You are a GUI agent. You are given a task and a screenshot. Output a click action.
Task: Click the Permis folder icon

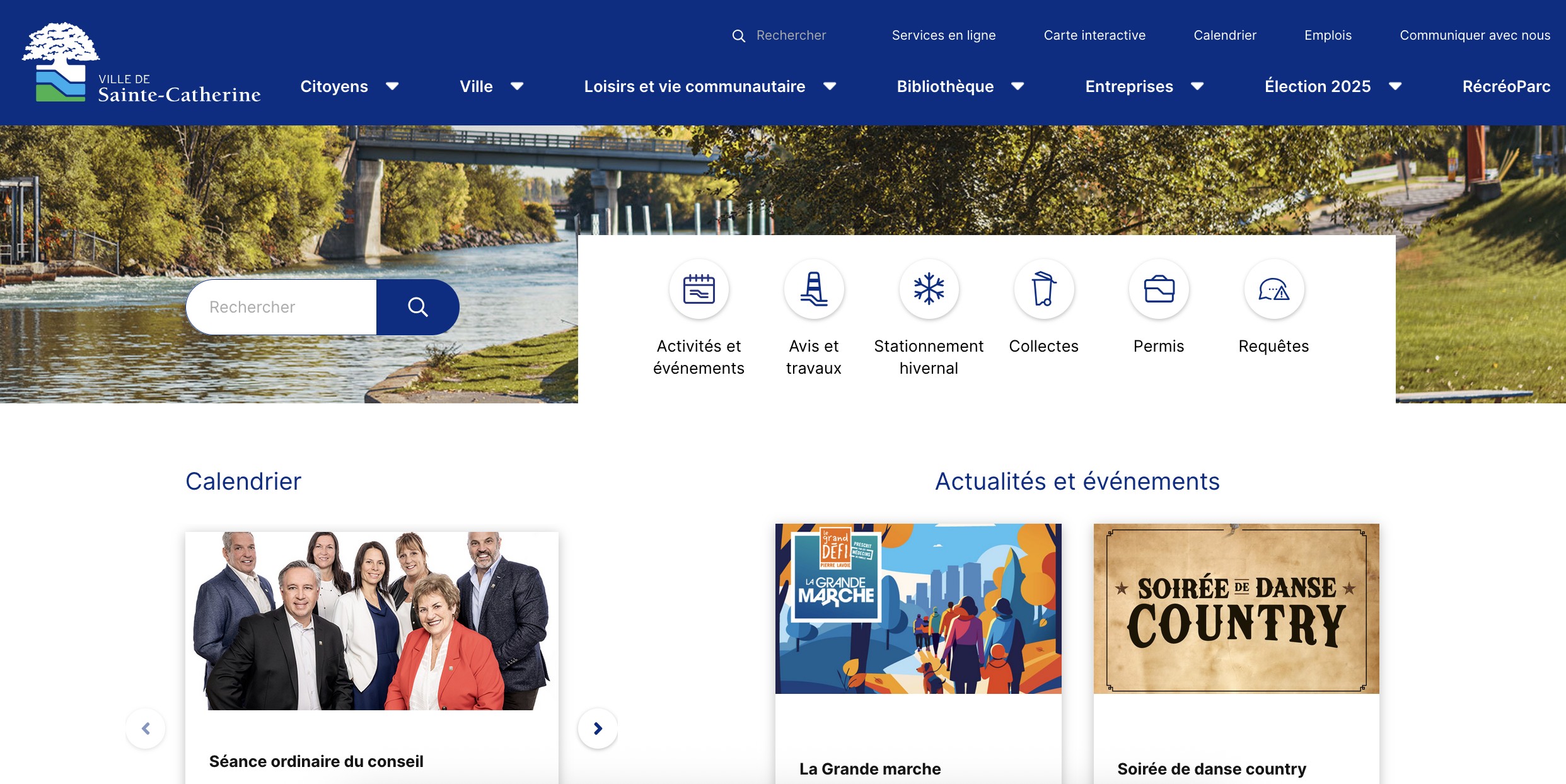[1159, 290]
